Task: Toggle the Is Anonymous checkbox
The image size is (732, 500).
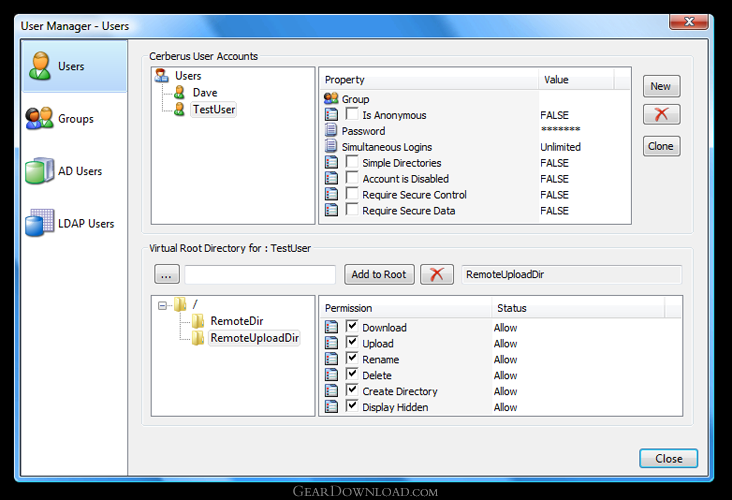Action: [352, 114]
